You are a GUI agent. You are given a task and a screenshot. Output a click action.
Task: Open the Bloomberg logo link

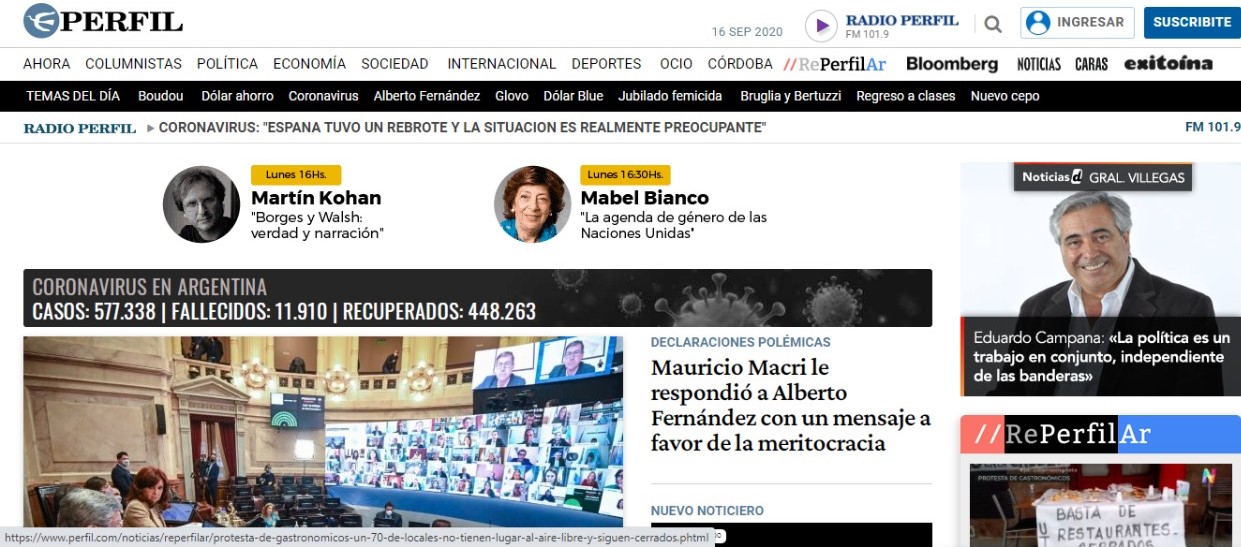(952, 64)
